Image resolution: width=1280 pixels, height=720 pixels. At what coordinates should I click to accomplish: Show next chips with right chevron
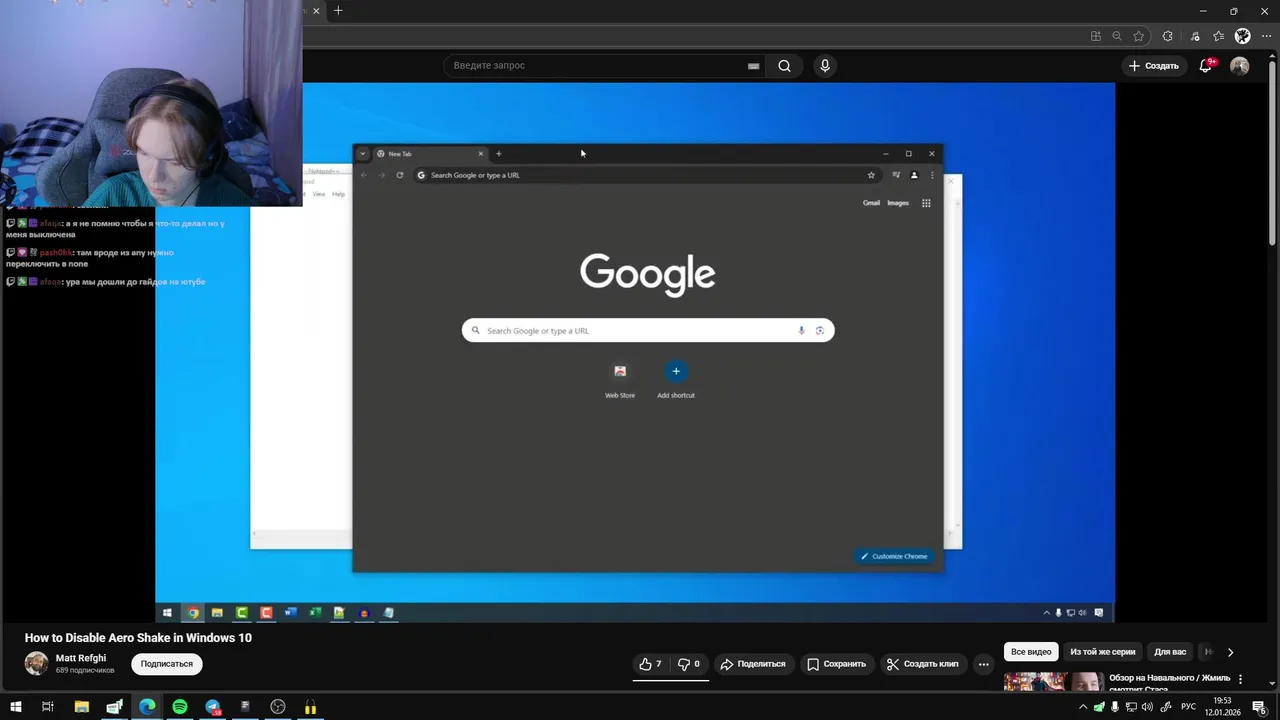pos(1230,652)
